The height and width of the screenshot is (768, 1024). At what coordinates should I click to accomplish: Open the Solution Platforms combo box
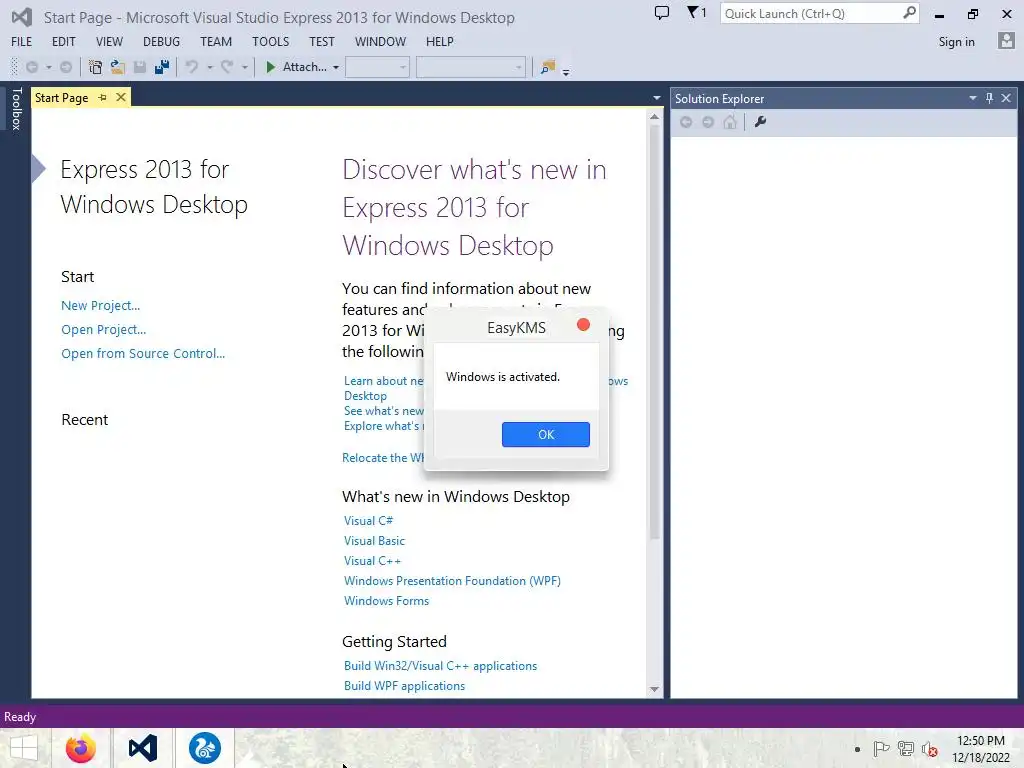click(x=470, y=67)
